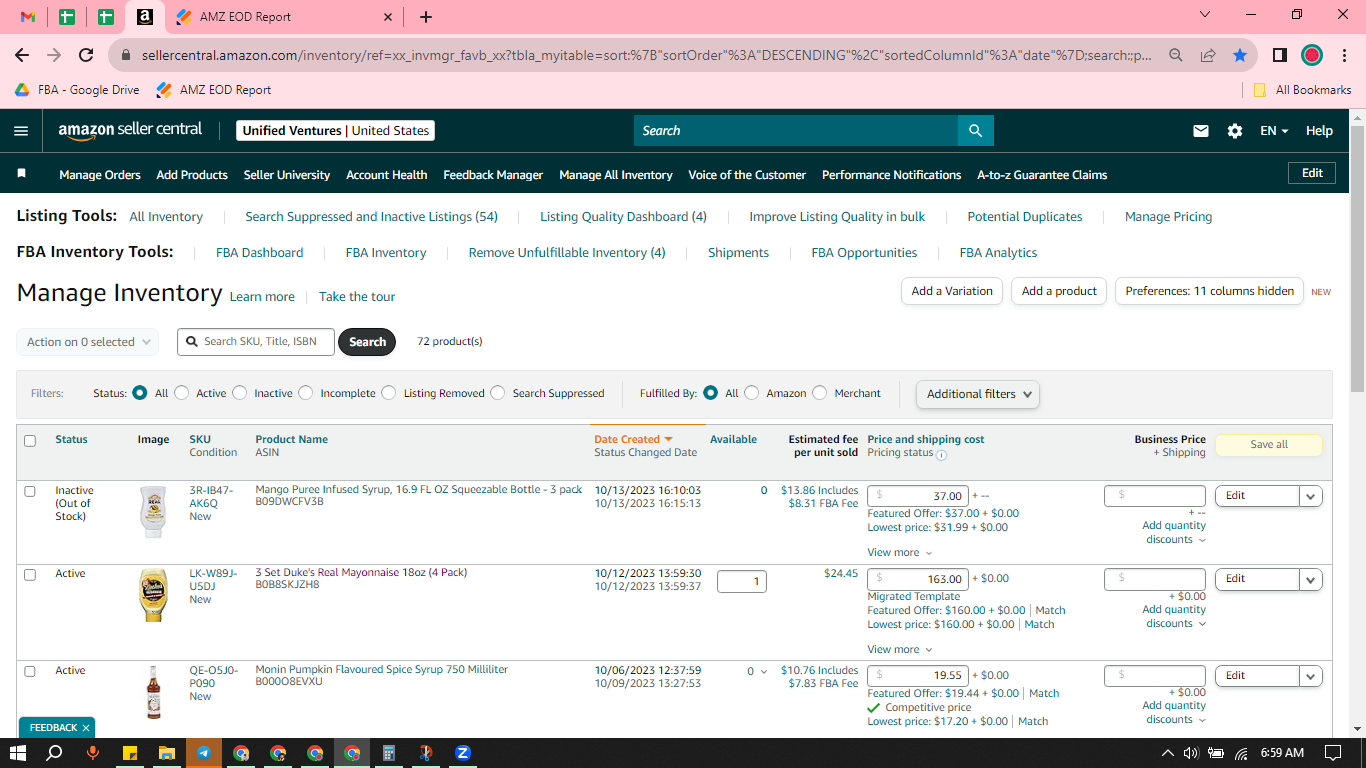This screenshot has height=768, width=1366.
Task: Open the Action on 0 selected dropdown
Action: (x=88, y=342)
